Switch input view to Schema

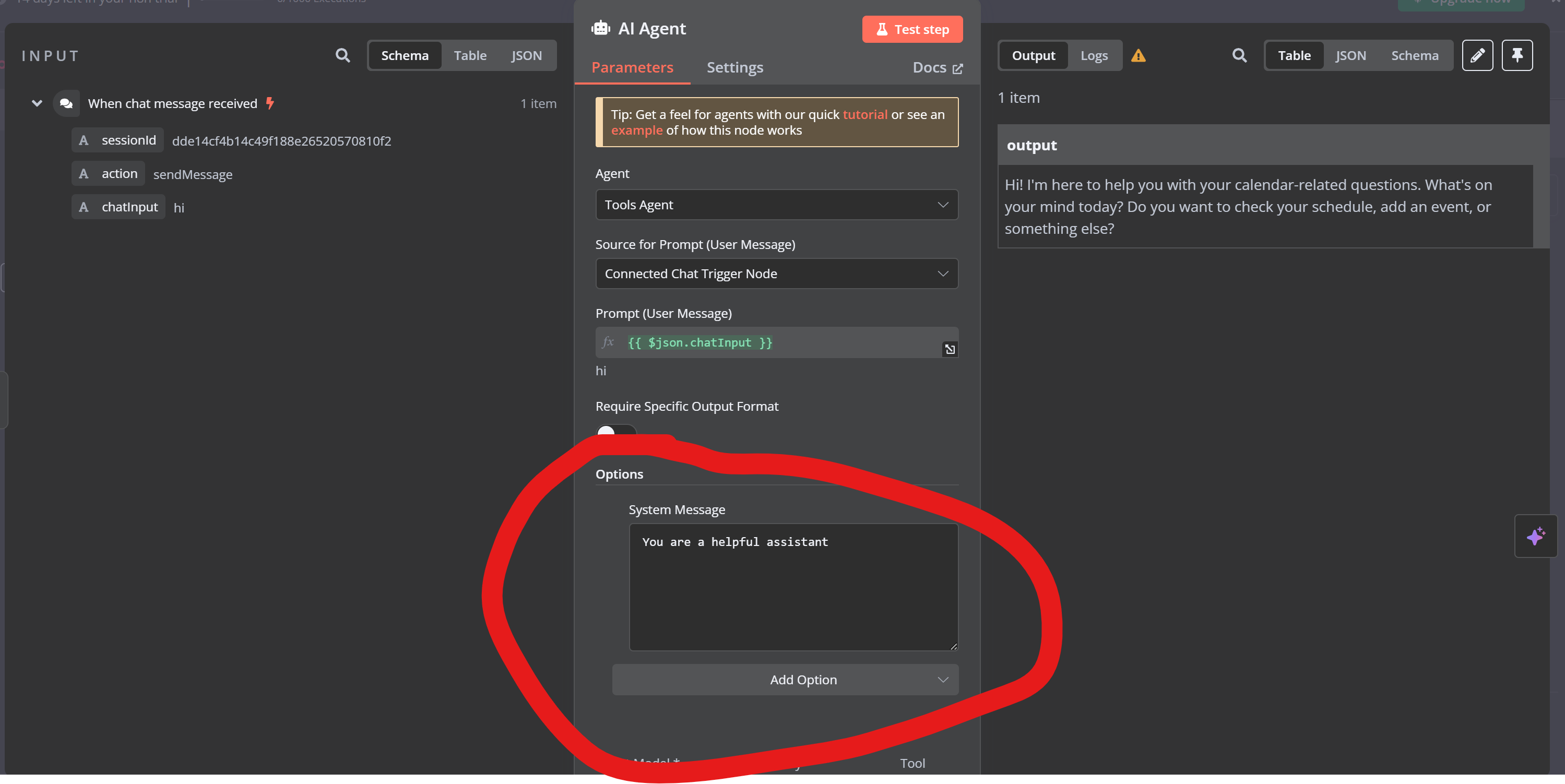405,55
